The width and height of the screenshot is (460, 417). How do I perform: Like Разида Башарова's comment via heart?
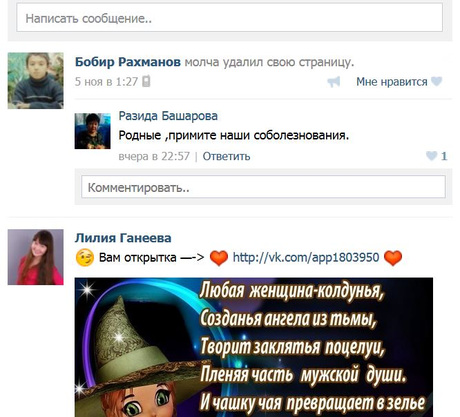(431, 156)
